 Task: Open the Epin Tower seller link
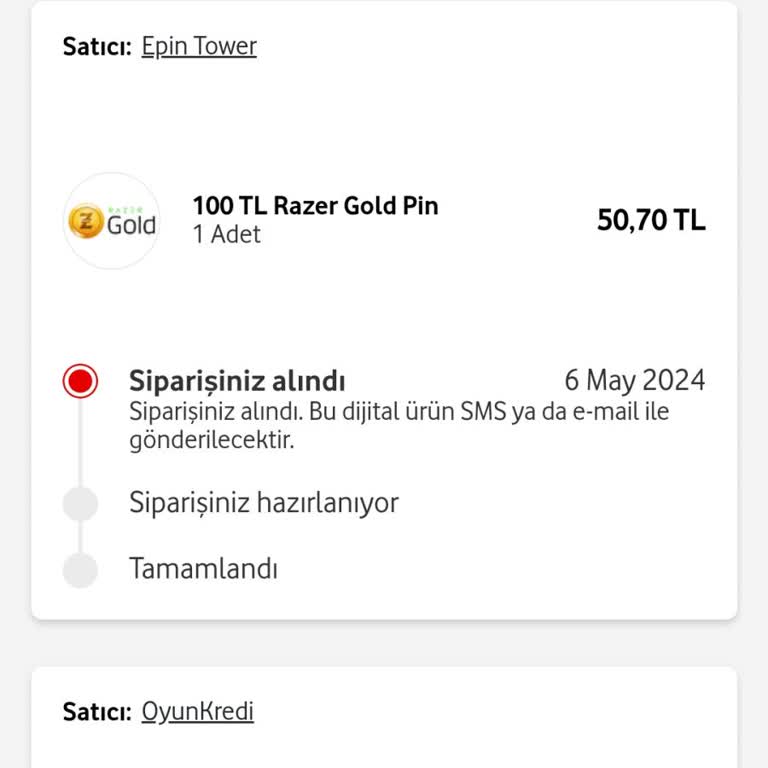point(199,47)
